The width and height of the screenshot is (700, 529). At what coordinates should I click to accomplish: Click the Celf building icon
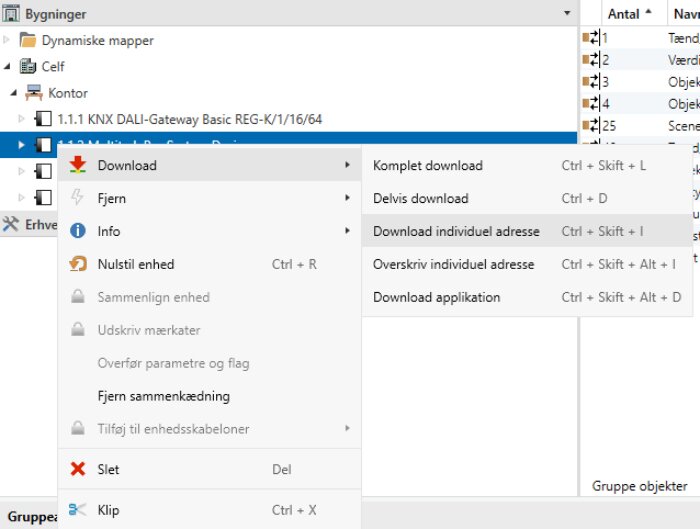(28, 67)
